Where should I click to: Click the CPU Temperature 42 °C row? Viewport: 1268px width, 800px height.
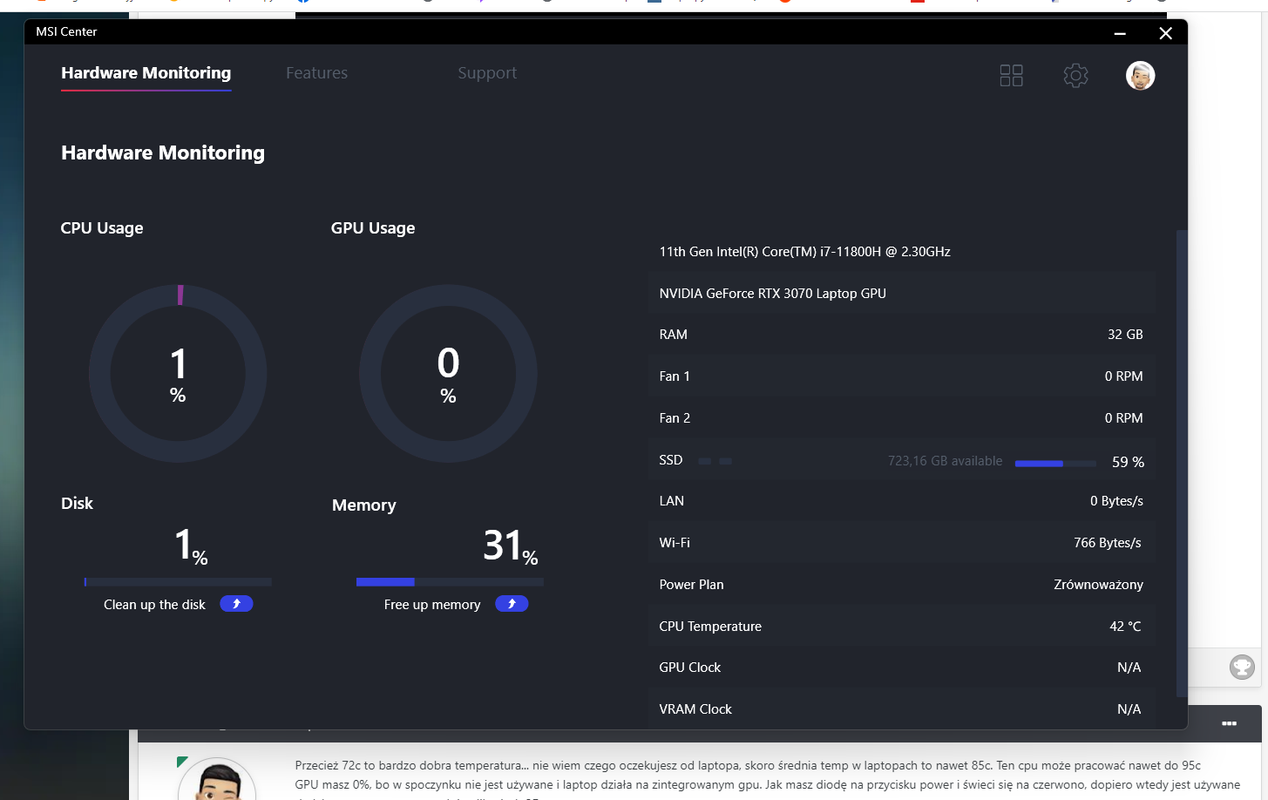pyautogui.click(x=901, y=626)
